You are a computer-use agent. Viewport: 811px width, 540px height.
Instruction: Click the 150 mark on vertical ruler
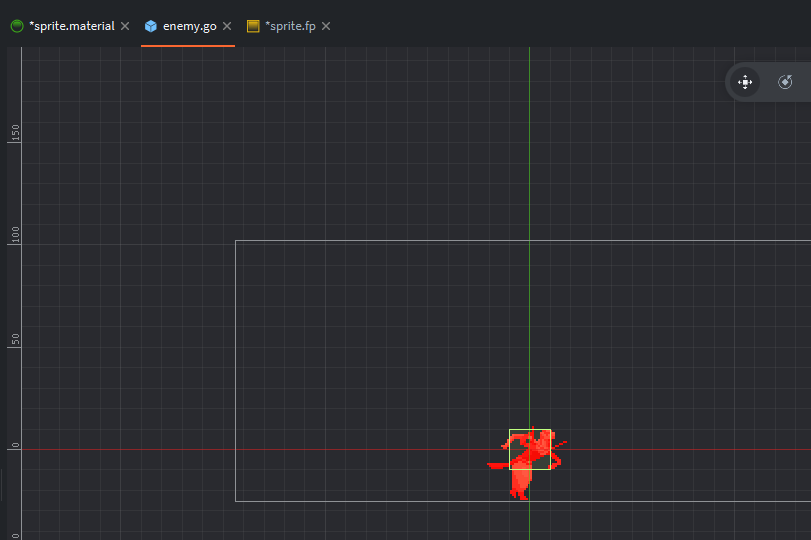14,132
